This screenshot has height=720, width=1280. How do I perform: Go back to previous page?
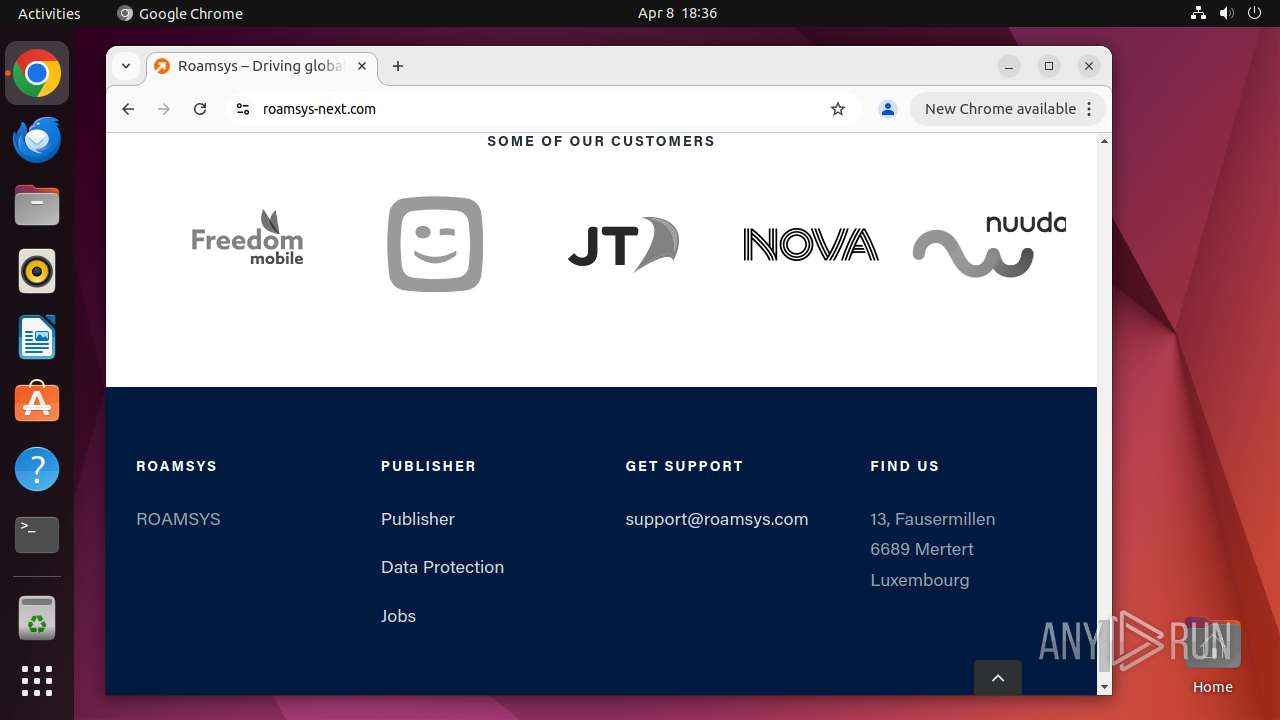click(x=128, y=109)
